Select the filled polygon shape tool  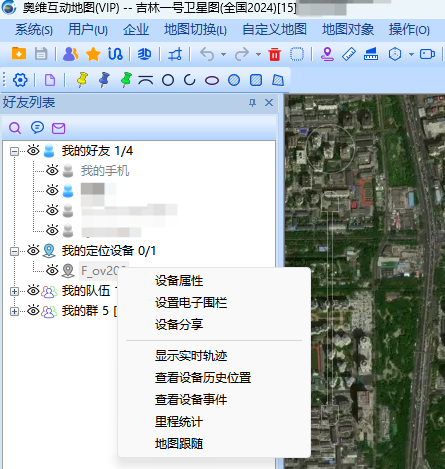pos(278,80)
